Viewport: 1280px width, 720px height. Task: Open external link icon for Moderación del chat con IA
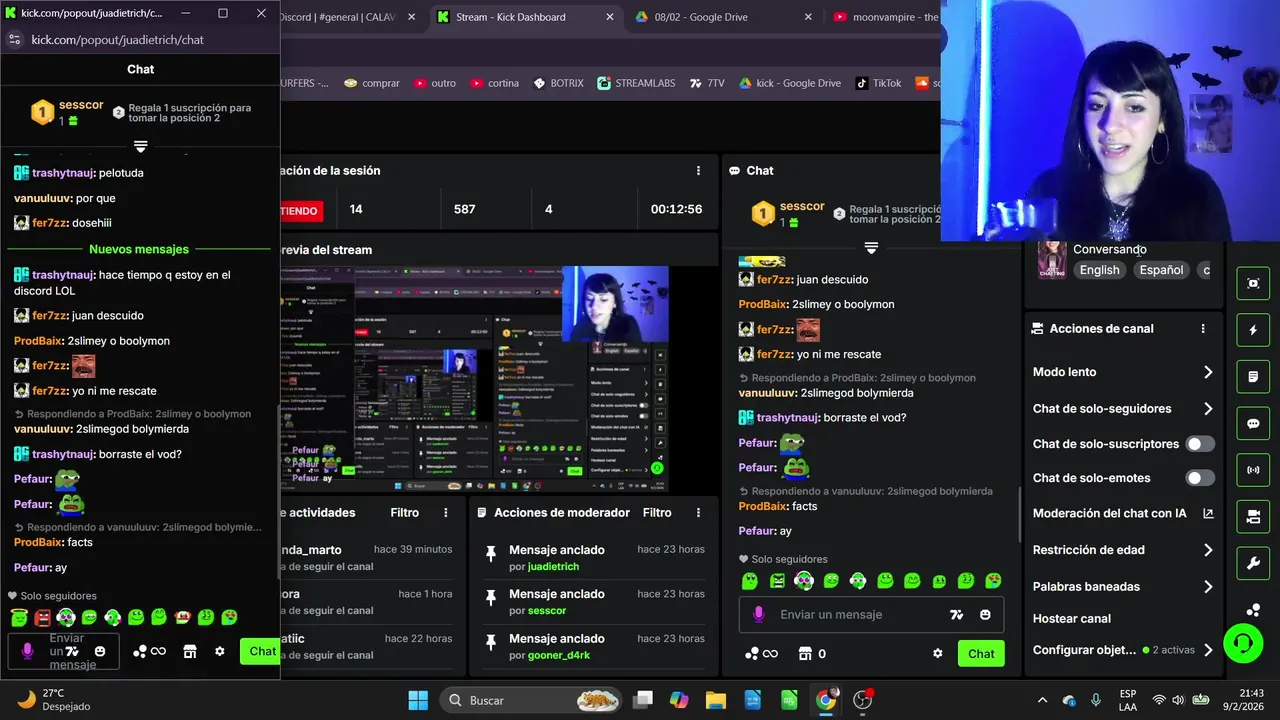click(1208, 513)
